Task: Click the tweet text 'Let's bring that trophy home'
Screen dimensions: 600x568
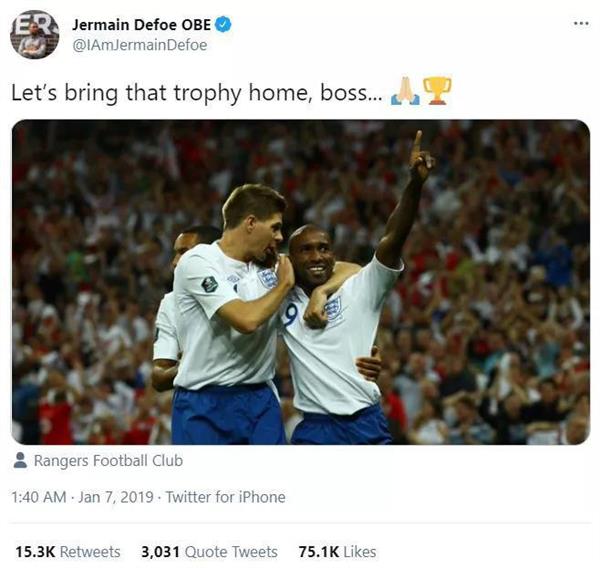Action: (160, 93)
